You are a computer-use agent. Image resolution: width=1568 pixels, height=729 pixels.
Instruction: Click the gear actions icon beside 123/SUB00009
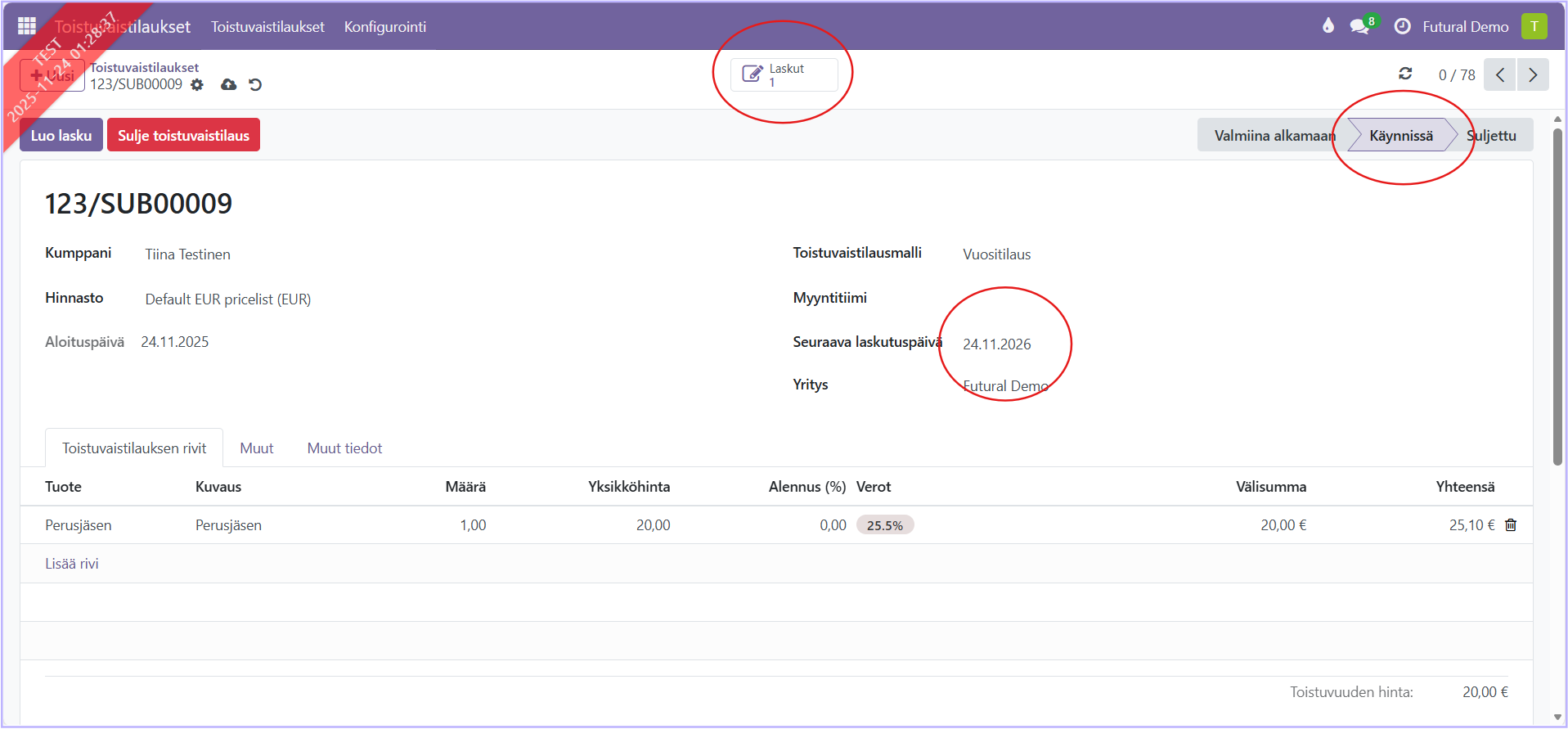[x=197, y=85]
